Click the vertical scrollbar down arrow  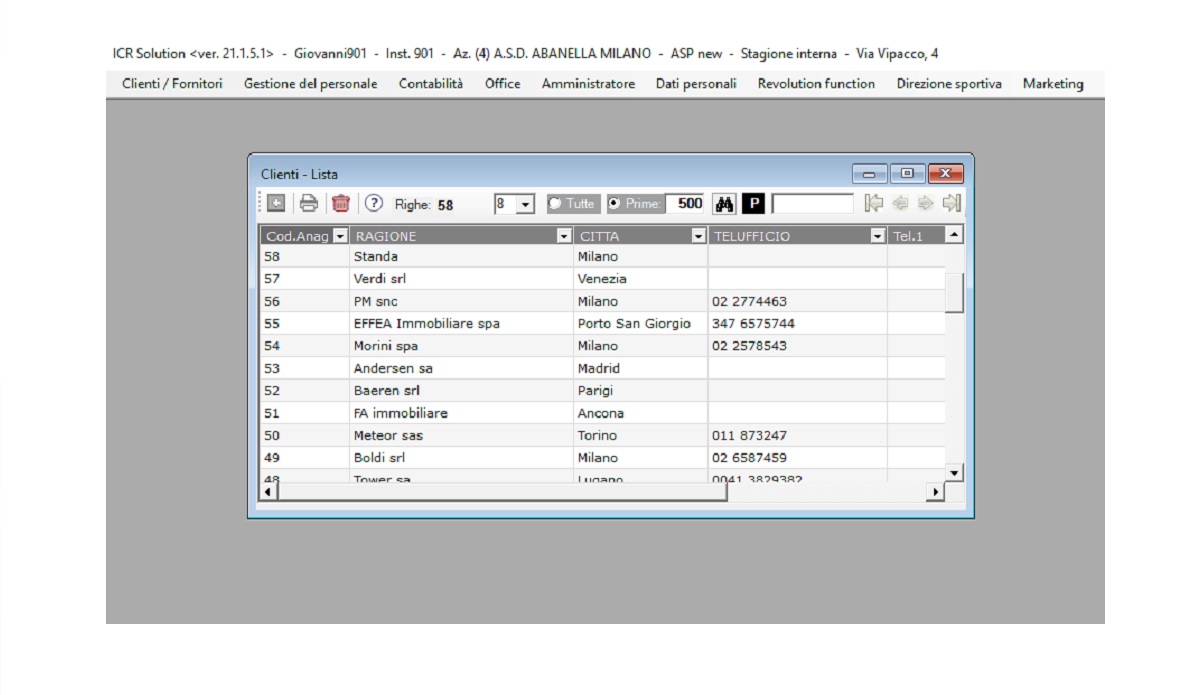955,472
